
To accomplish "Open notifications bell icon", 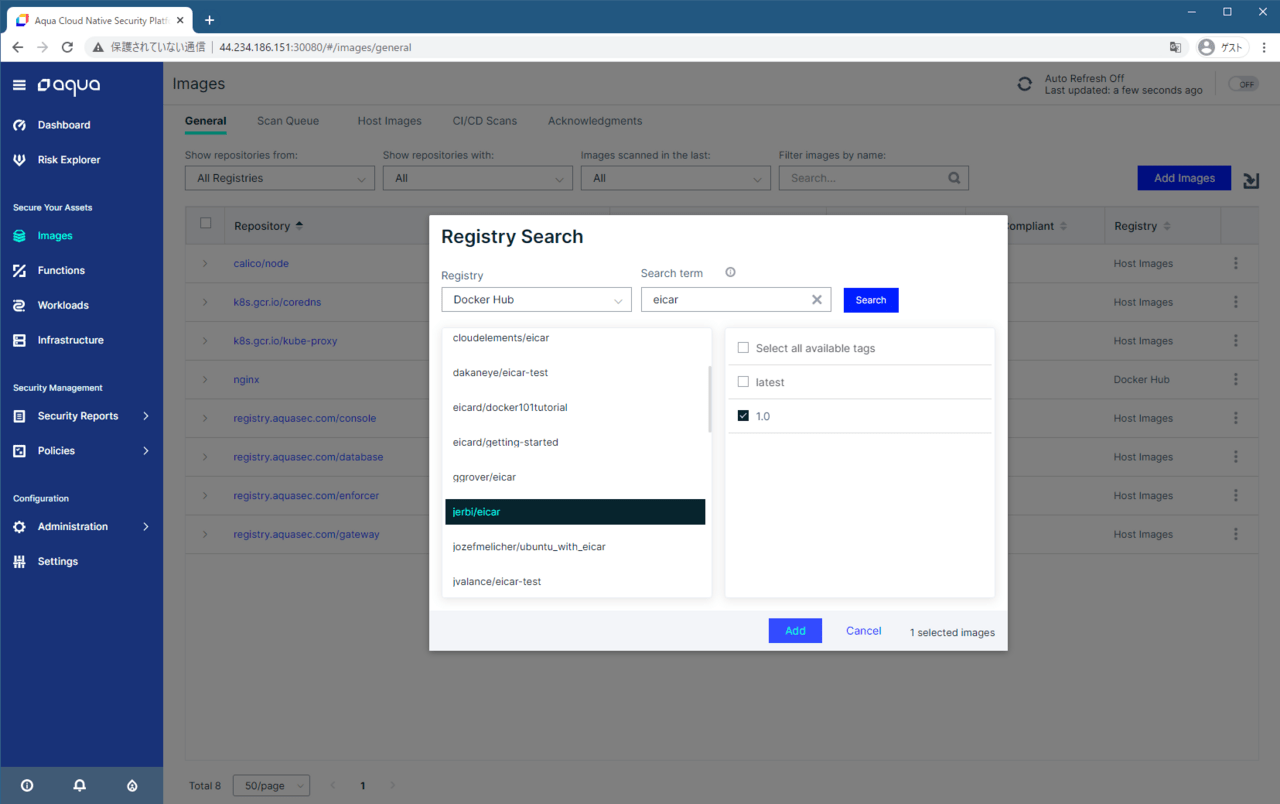I will pyautogui.click(x=79, y=786).
